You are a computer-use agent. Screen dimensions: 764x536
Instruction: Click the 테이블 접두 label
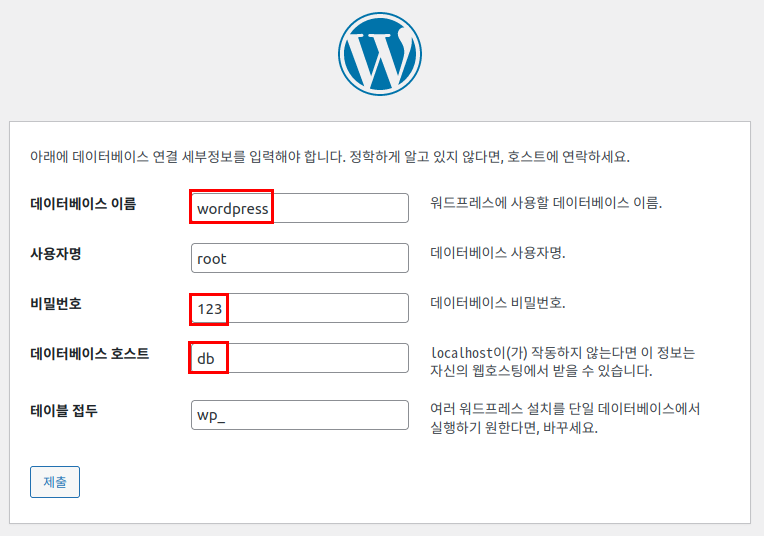(64, 411)
